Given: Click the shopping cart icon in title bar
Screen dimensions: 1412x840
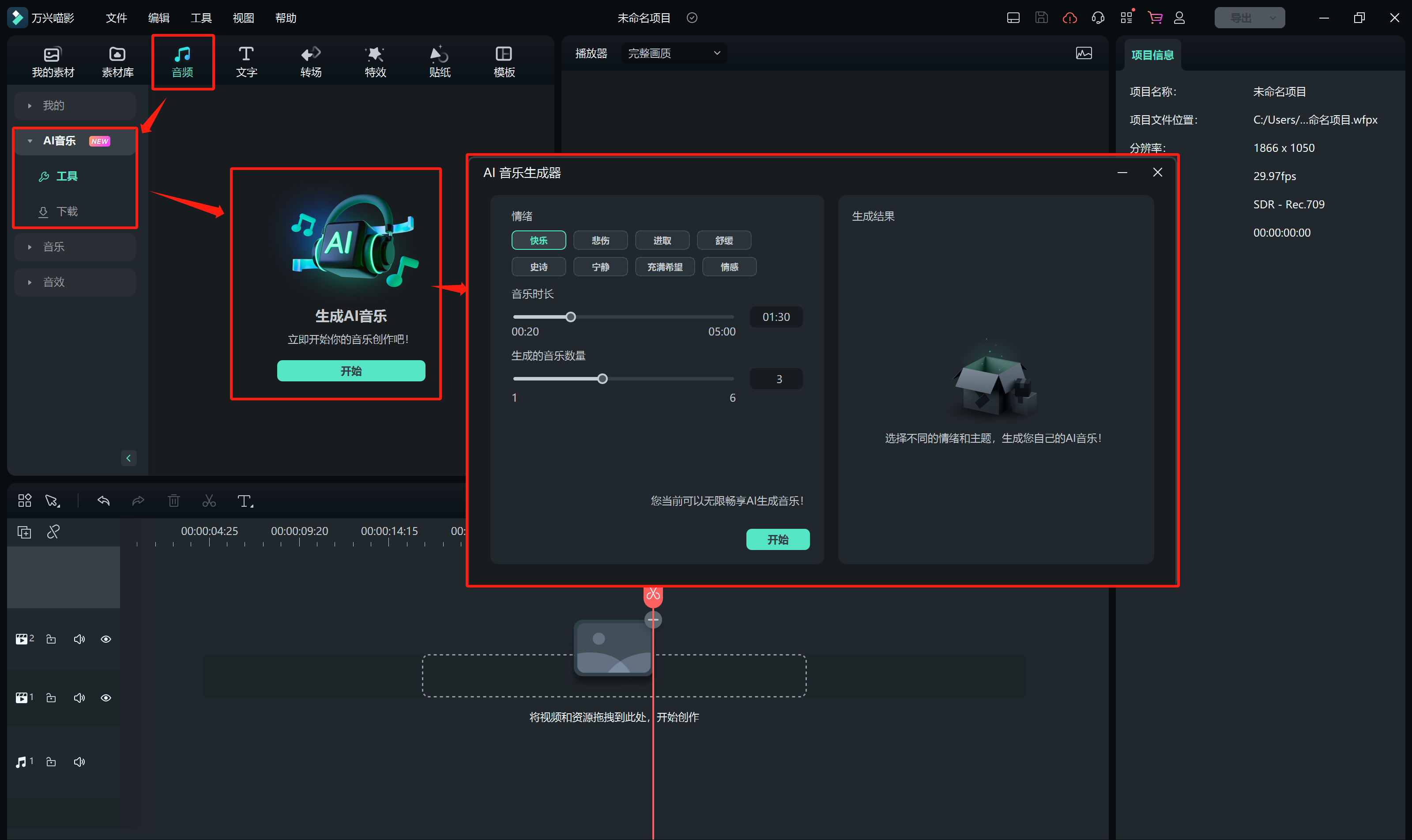Looking at the screenshot, I should coord(1155,18).
